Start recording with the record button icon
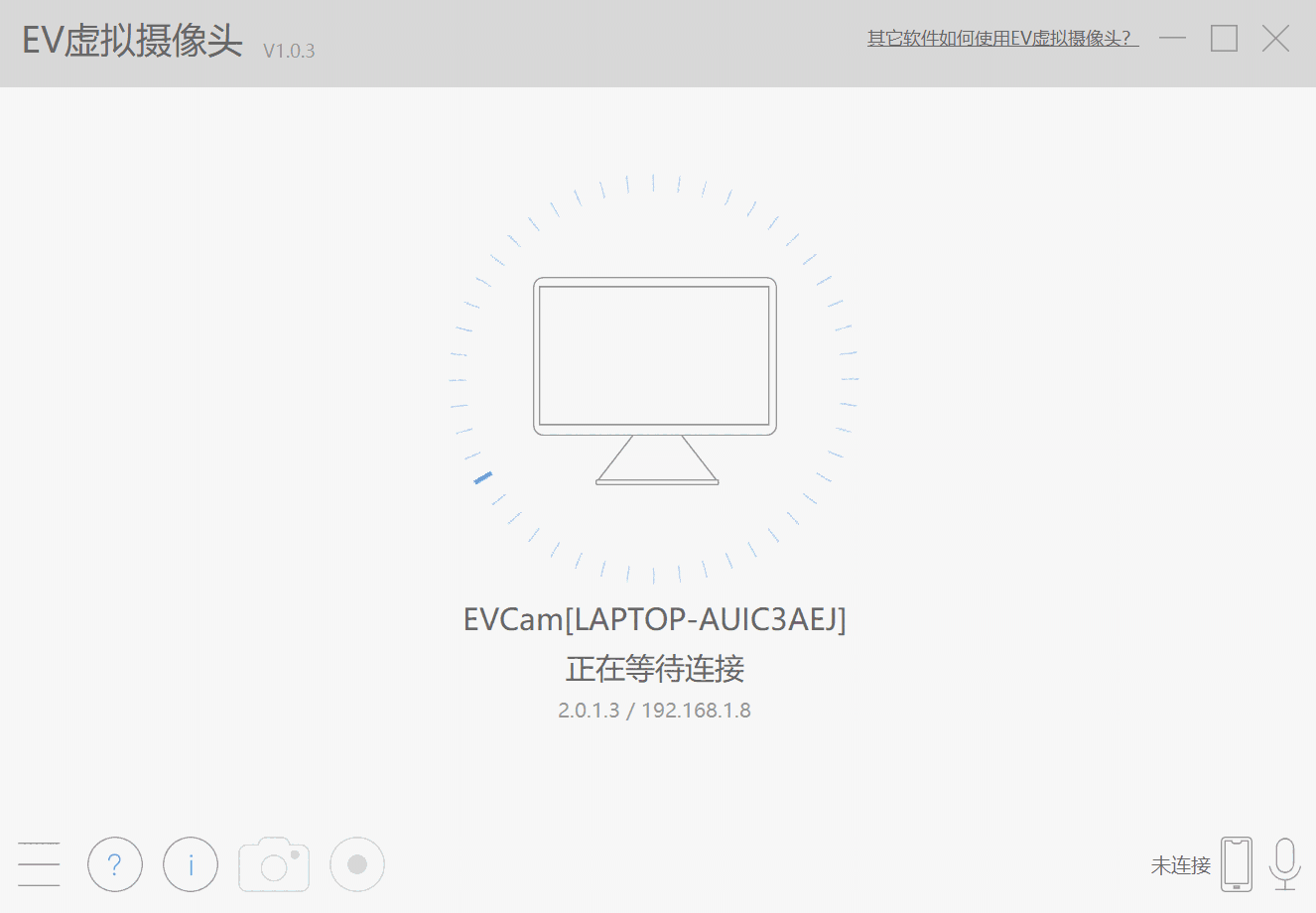Screen dimensions: 1316x913 [x=356, y=864]
